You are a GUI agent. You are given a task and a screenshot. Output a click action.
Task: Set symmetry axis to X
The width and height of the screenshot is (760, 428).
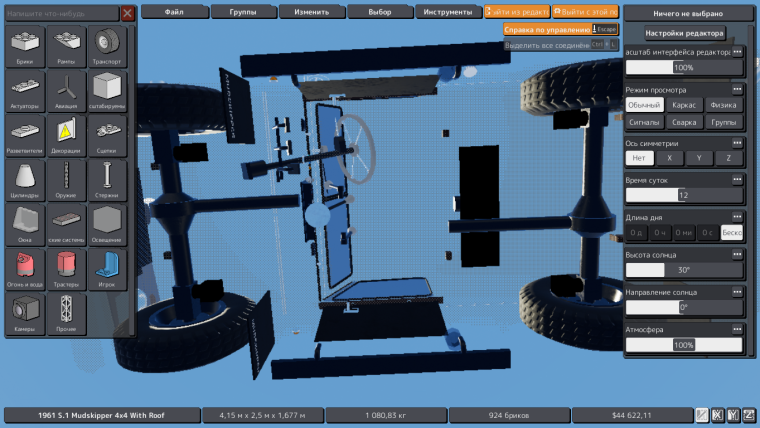[x=669, y=158]
